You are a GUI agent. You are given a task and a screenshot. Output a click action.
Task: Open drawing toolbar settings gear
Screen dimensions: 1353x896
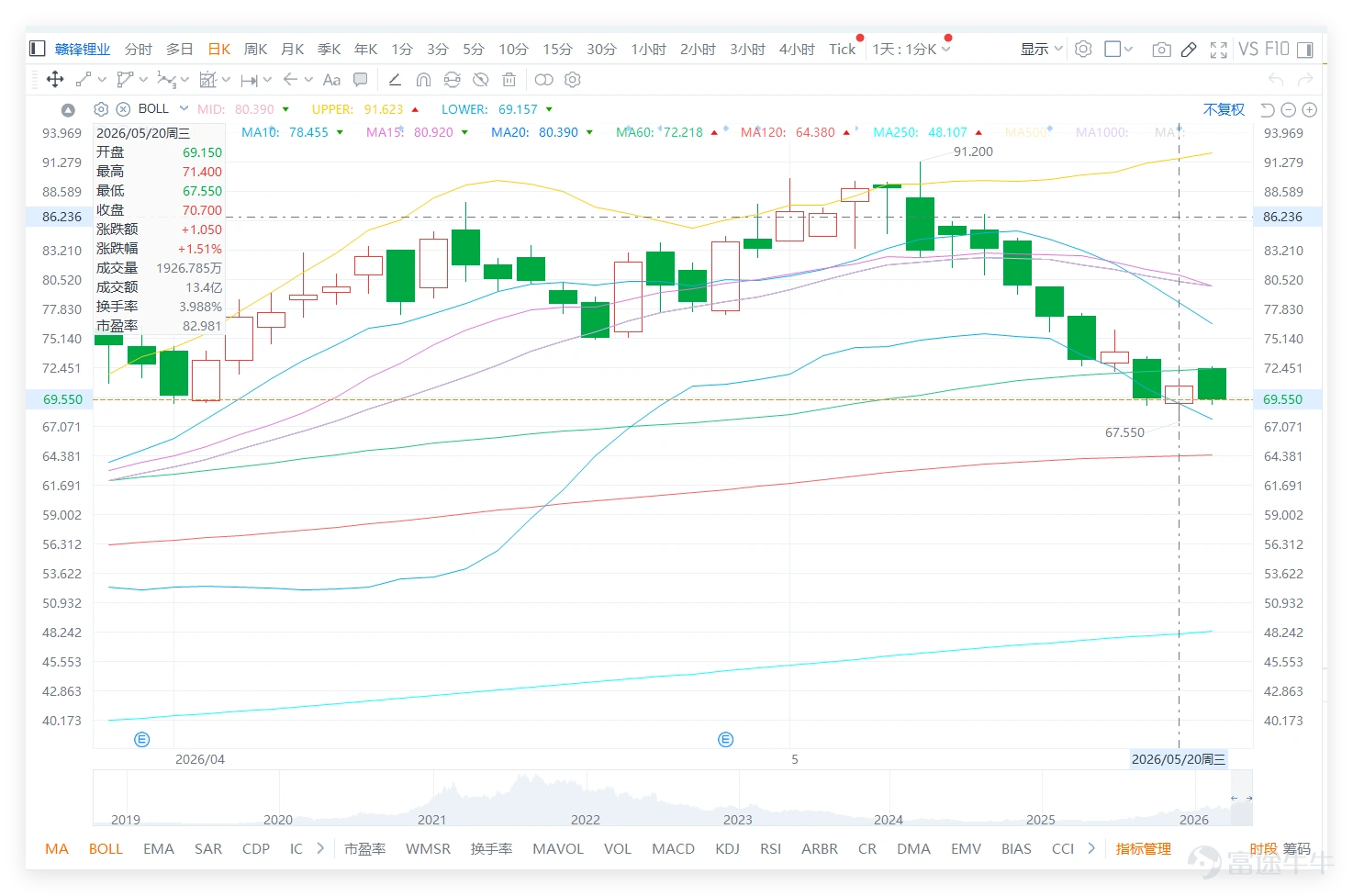pos(573,80)
